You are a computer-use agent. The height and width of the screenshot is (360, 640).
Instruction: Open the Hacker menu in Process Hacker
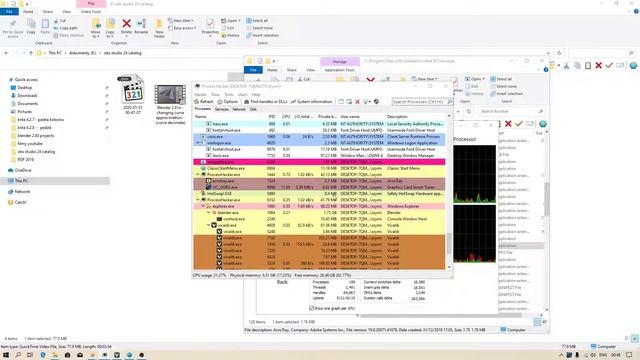(x=200, y=95)
